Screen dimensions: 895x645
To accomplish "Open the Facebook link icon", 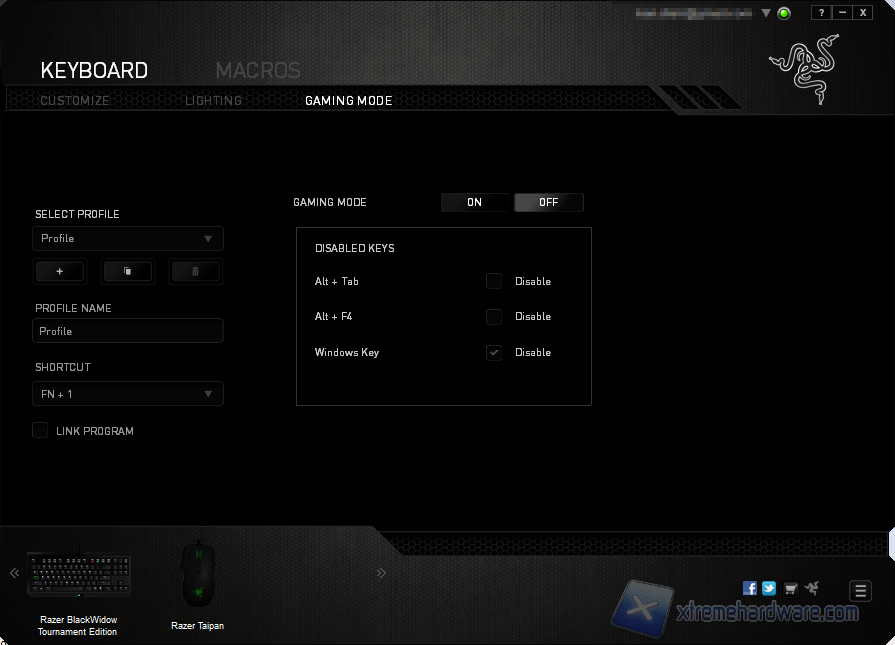I will tap(750, 589).
